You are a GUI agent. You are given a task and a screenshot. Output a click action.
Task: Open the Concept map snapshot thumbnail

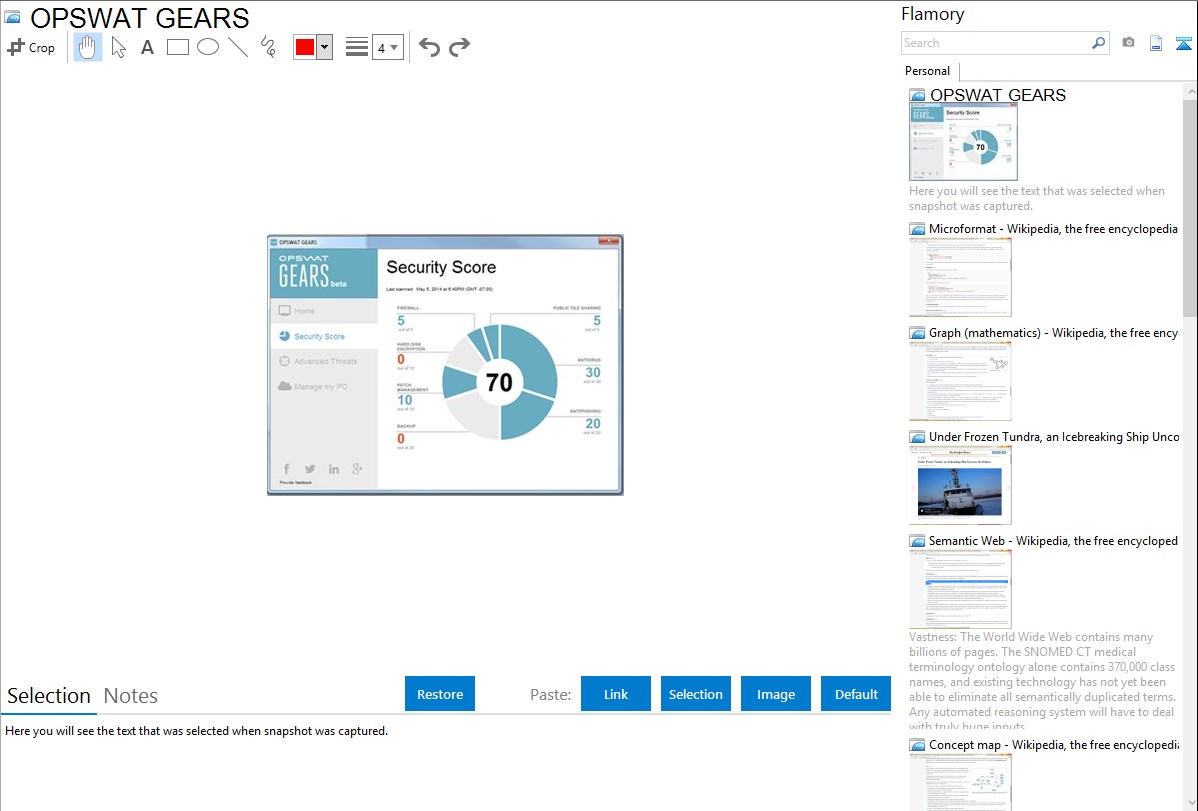point(960,782)
